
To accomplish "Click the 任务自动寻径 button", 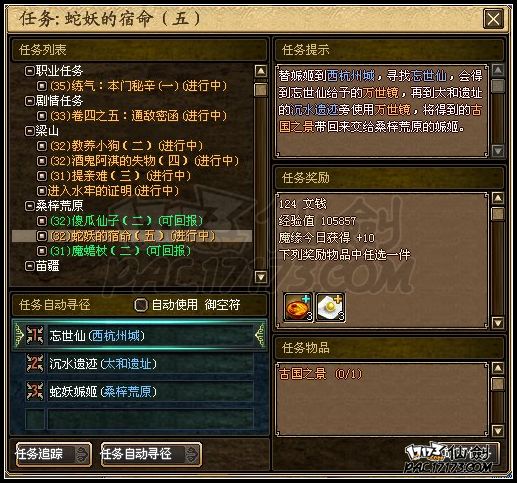I will pos(151,454).
